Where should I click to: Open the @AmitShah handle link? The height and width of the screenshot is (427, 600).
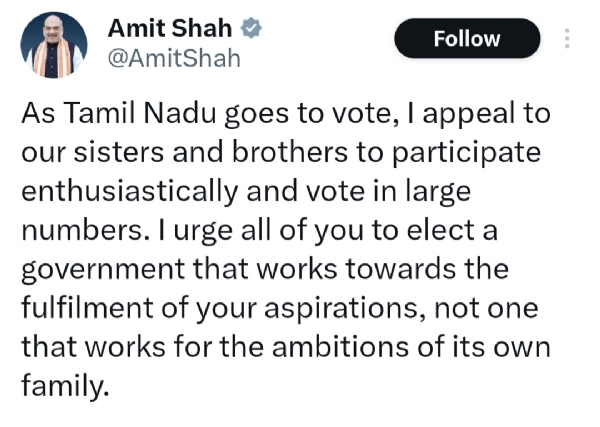point(174,58)
